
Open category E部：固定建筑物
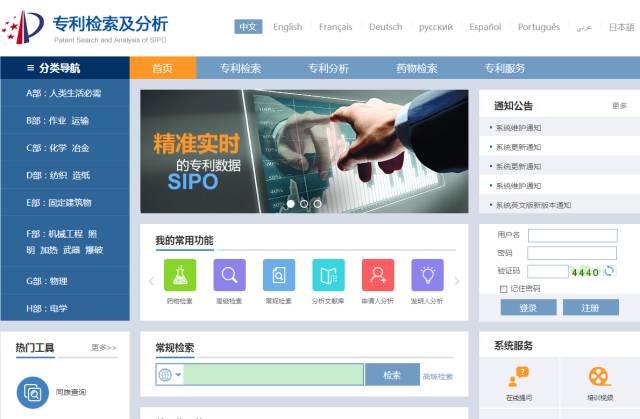tap(65, 202)
